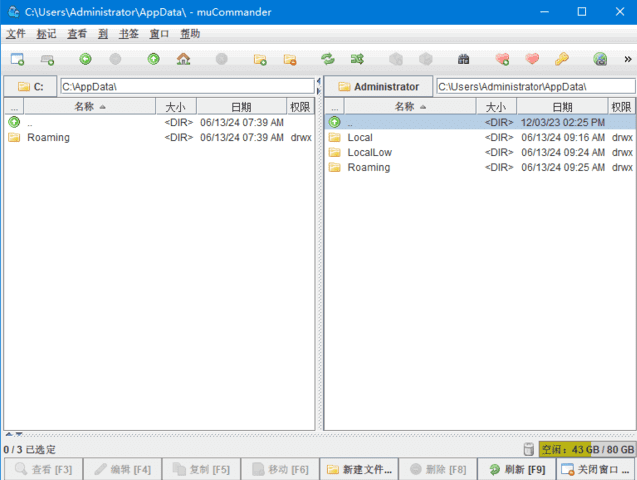Click 查看 [F3] button
637x480 pixels.
43,469
